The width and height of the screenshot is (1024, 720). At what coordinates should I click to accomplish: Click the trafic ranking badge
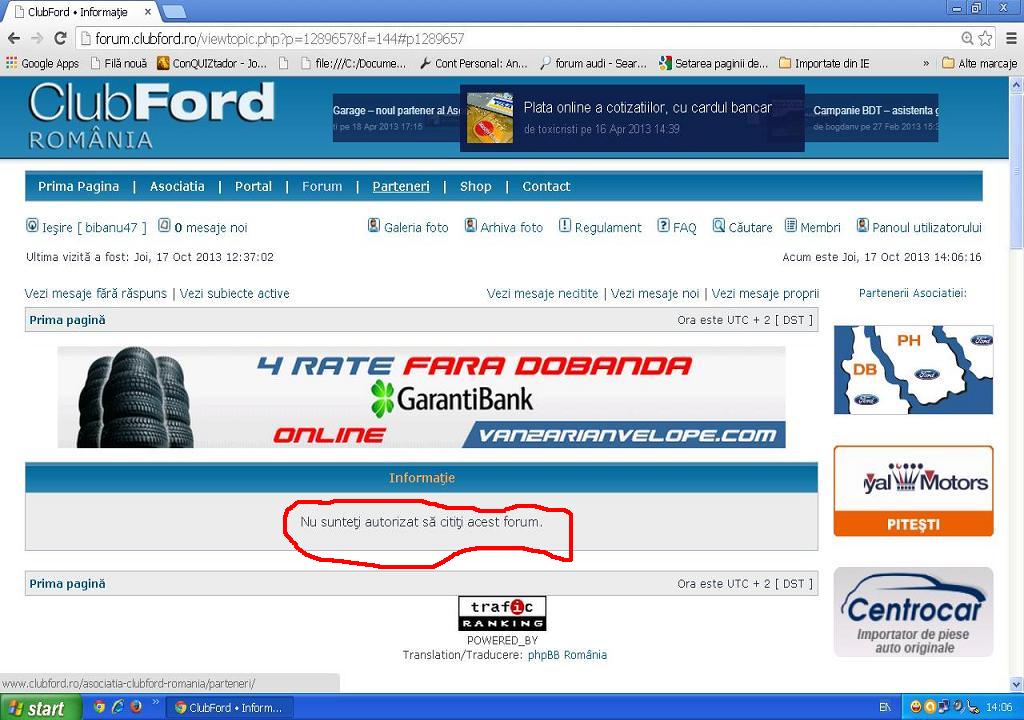click(502, 613)
